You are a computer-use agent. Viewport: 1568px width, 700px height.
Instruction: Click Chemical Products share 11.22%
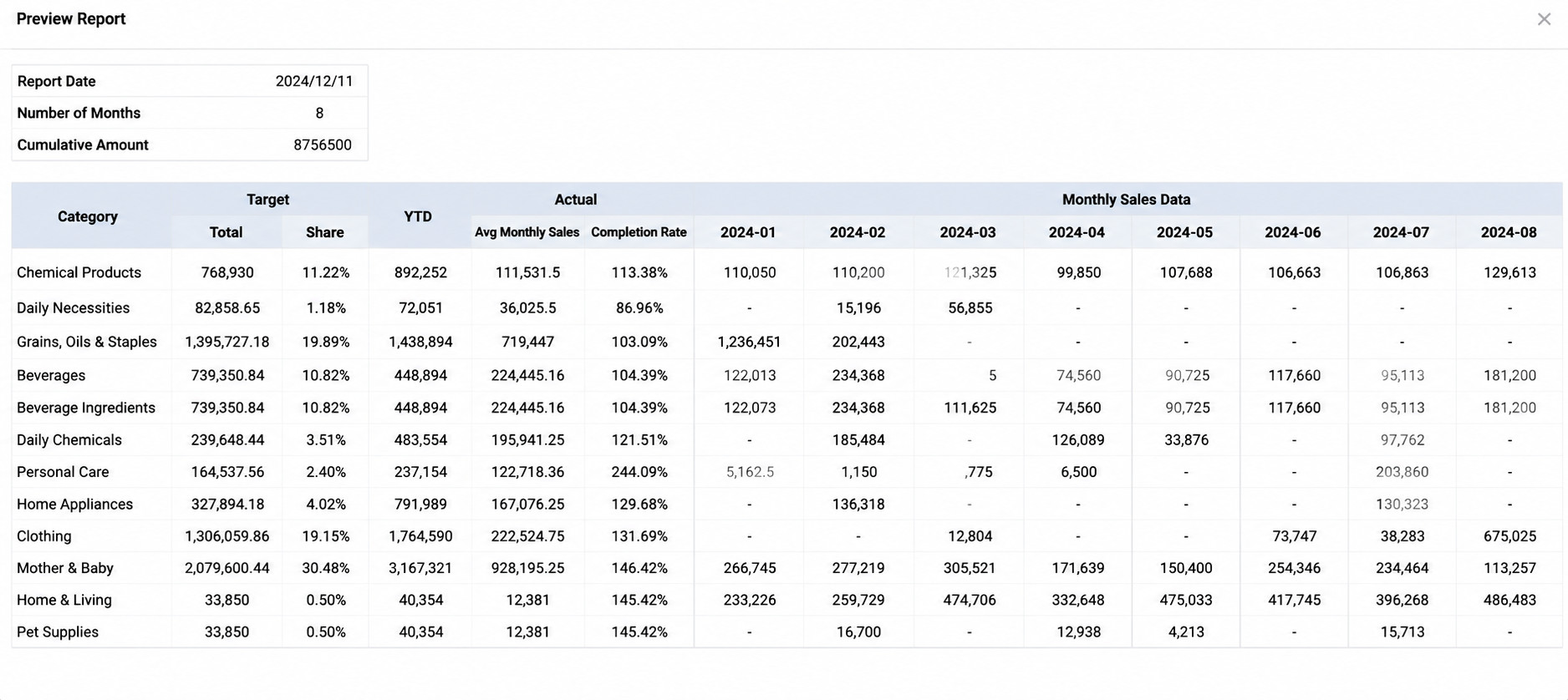[x=326, y=272]
